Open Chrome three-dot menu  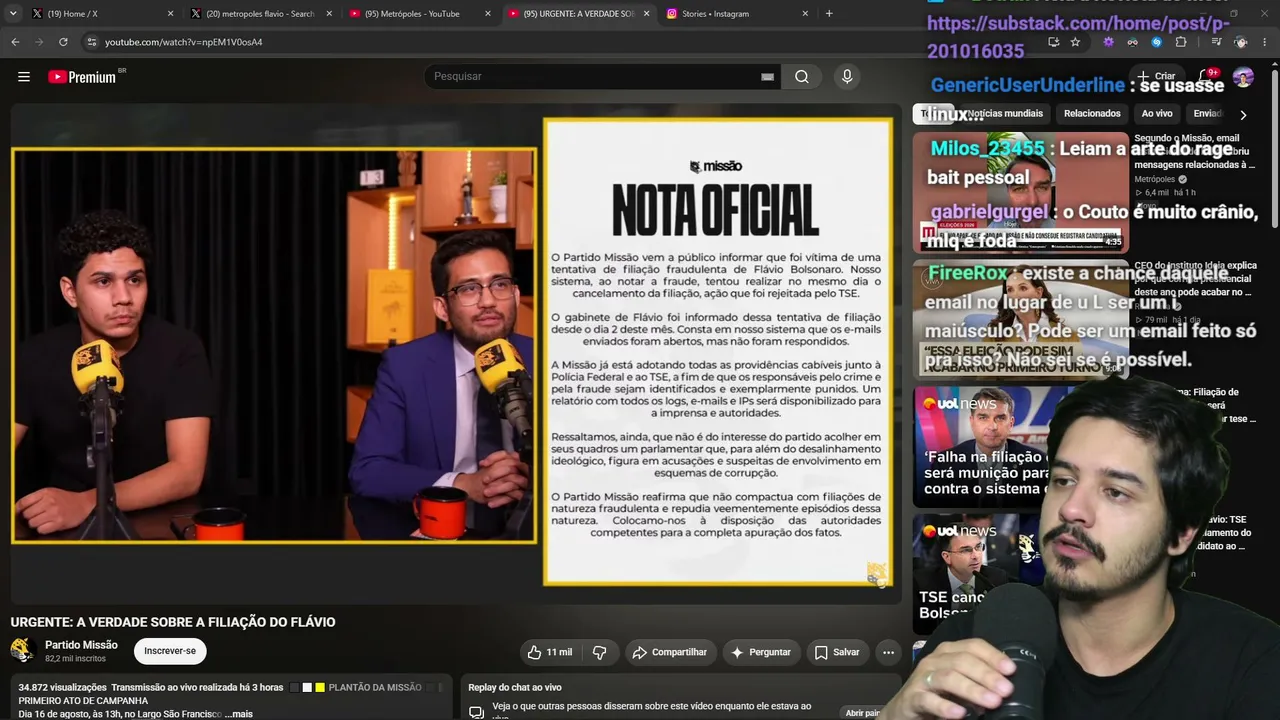[1265, 42]
